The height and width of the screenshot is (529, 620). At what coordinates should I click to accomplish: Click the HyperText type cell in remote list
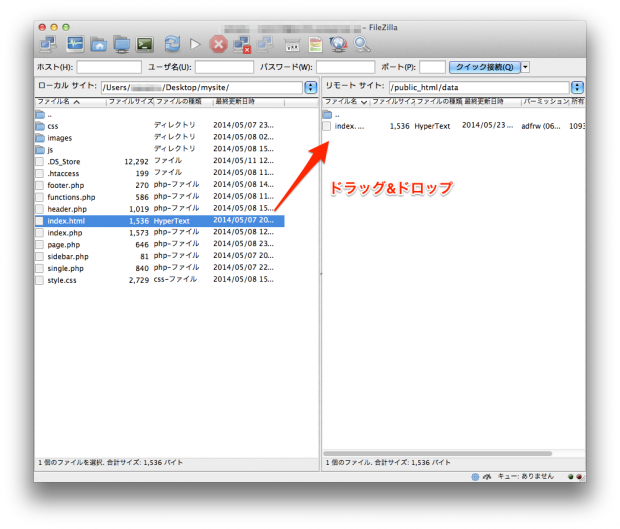click(432, 126)
